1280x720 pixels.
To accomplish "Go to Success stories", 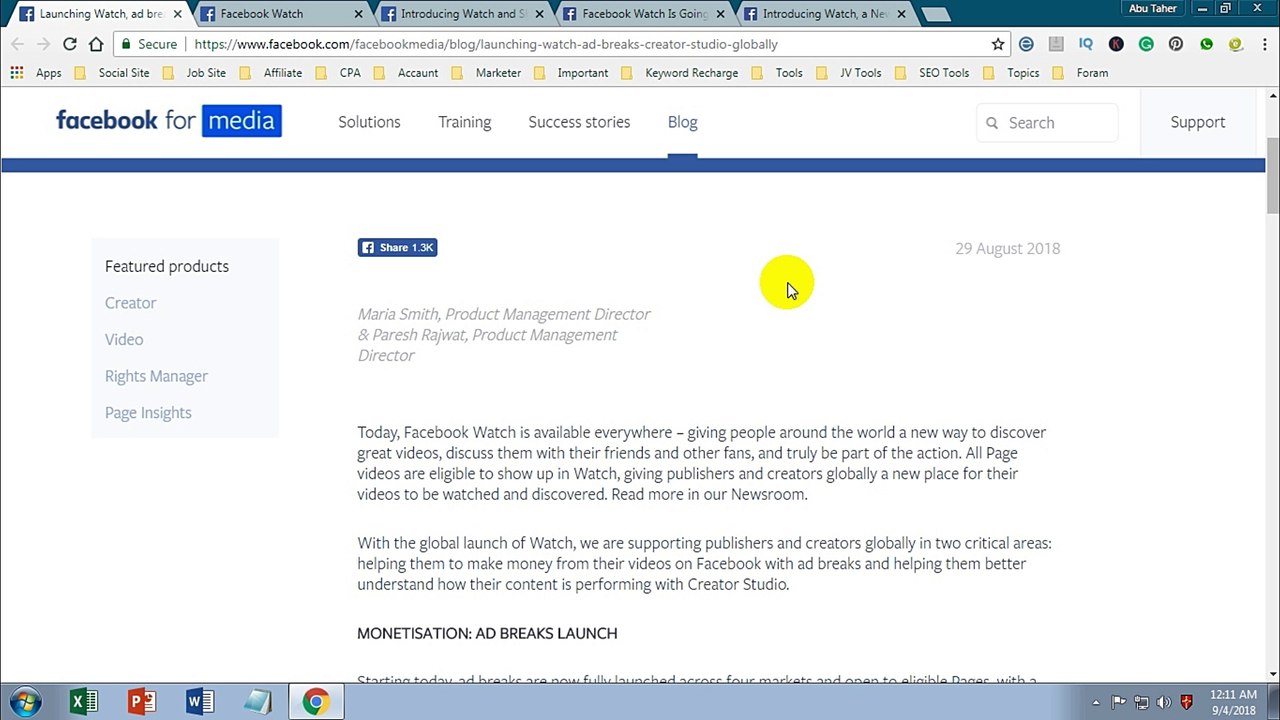I will [579, 122].
